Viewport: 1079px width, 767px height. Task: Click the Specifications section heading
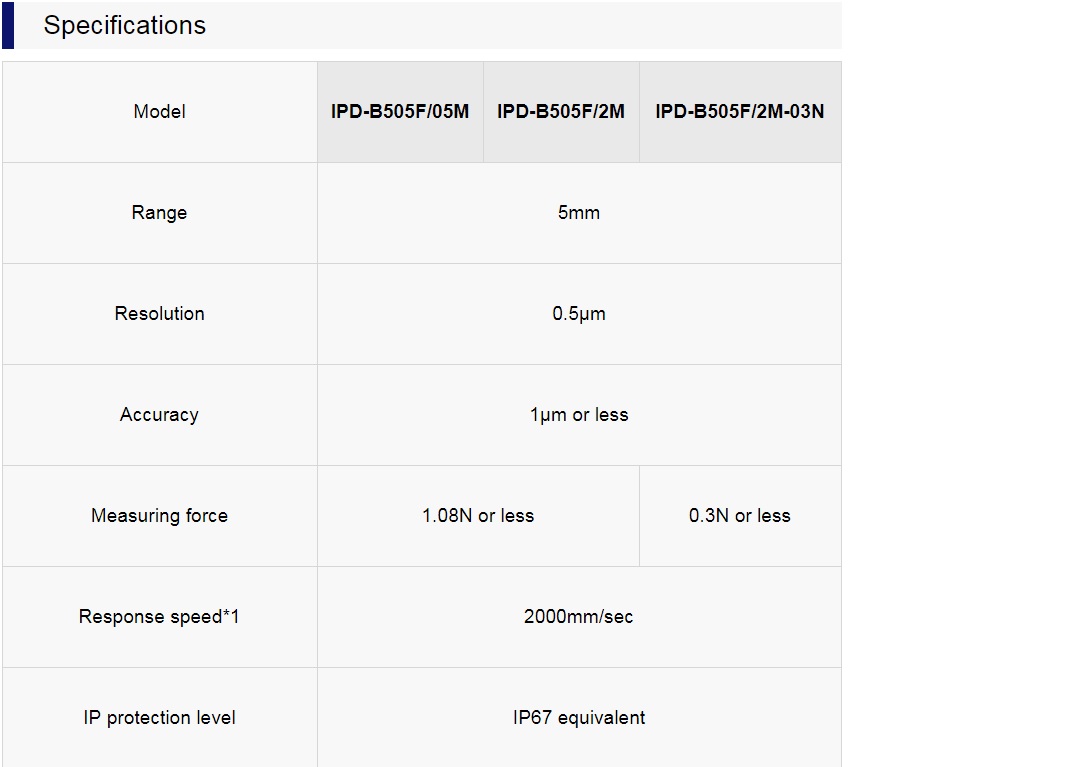(125, 26)
